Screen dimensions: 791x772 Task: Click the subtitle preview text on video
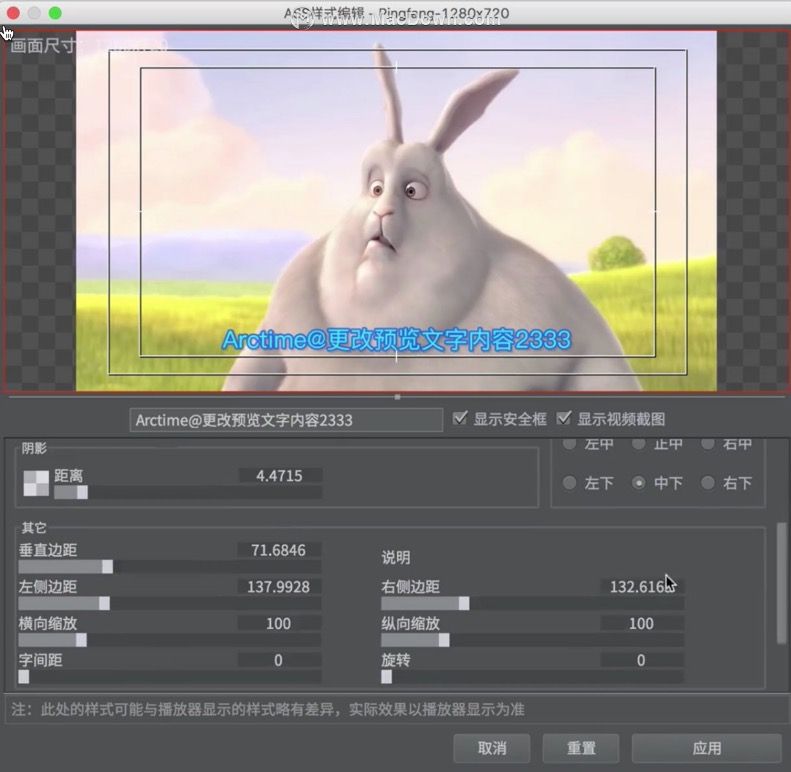click(397, 340)
